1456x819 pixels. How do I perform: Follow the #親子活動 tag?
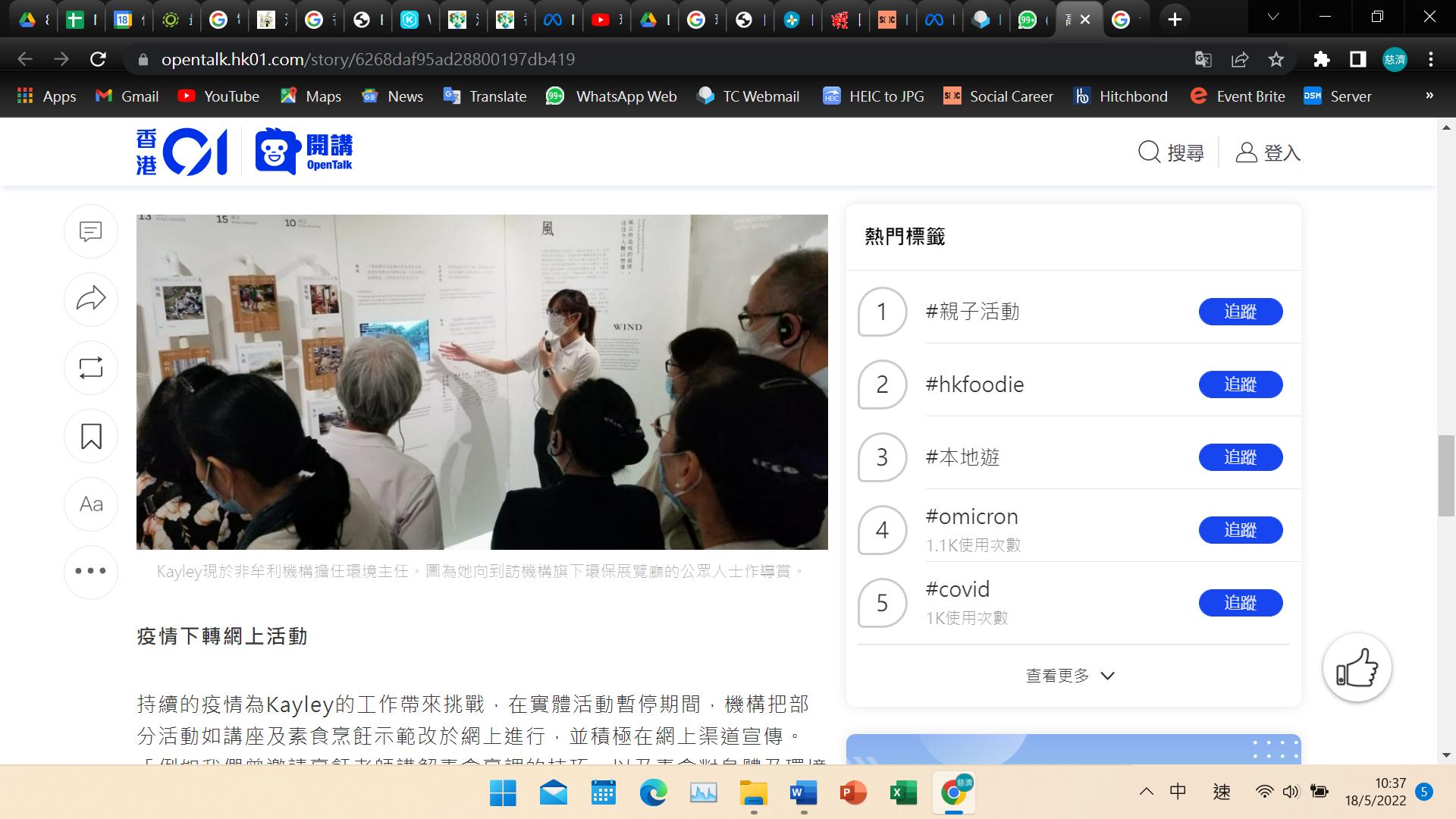(x=1240, y=312)
